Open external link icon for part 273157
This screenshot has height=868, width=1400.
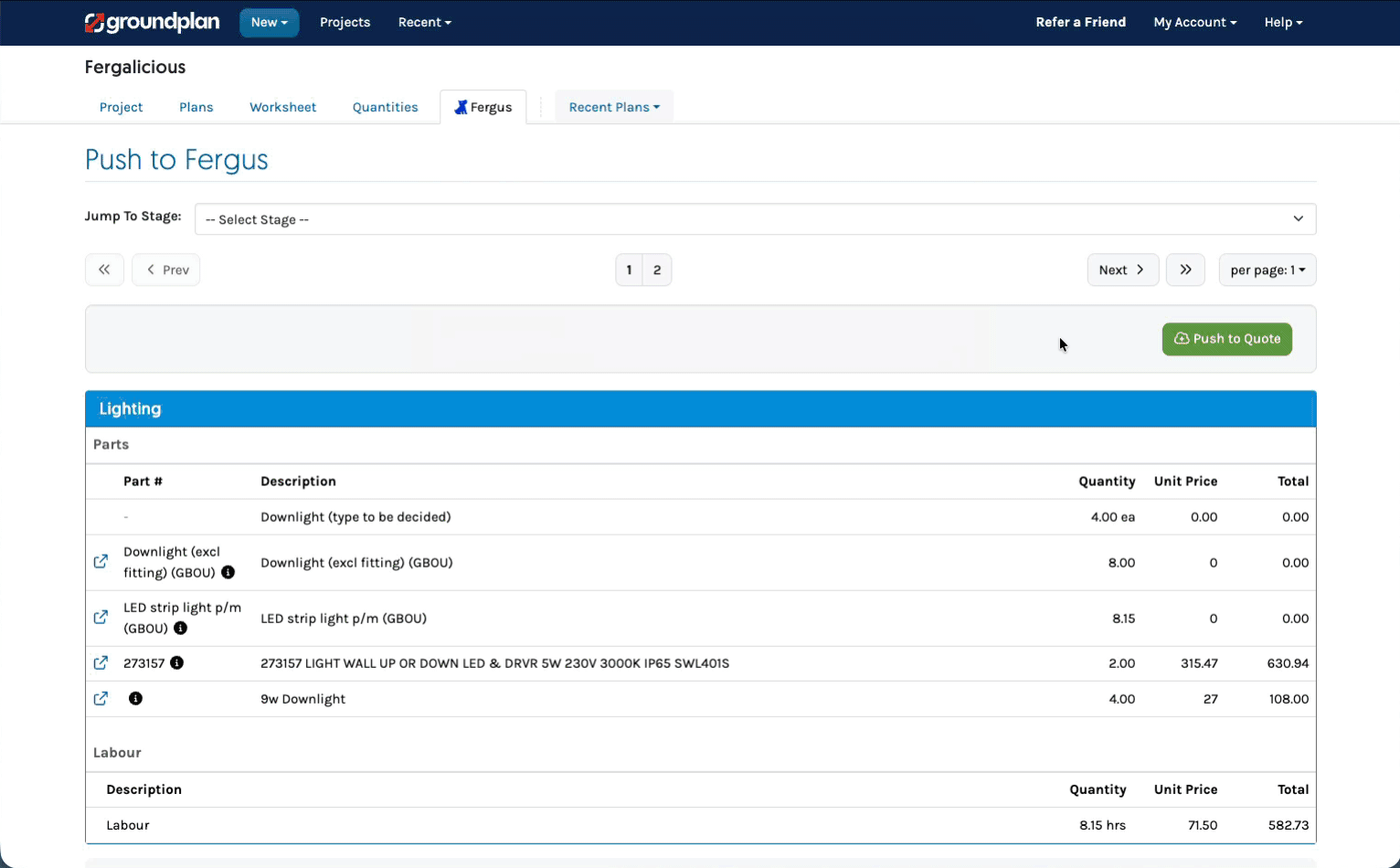[101, 663]
